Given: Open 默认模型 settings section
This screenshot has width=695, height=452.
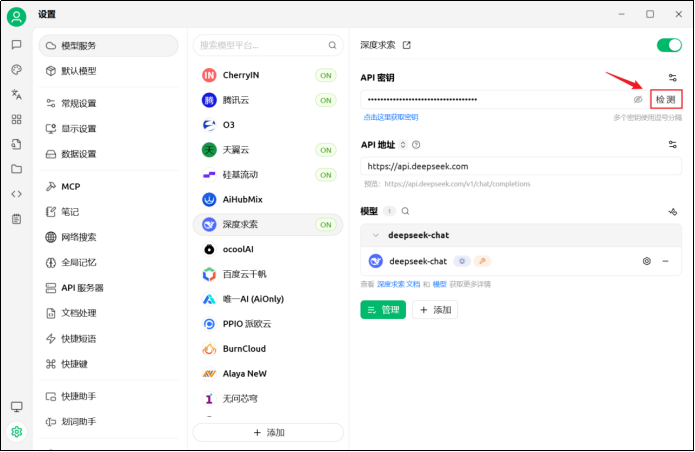Looking at the screenshot, I should pyautogui.click(x=109, y=71).
